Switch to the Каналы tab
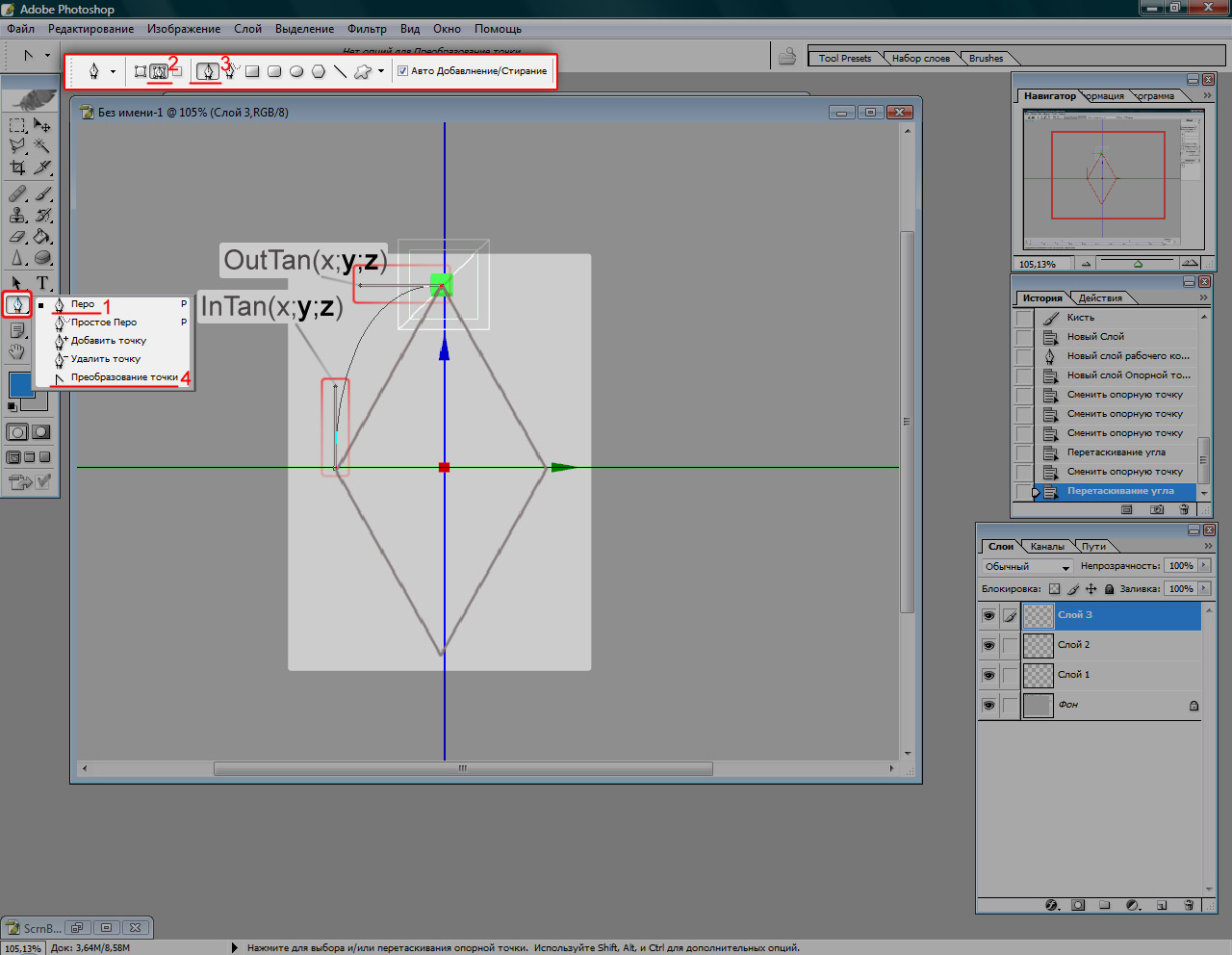Viewport: 1232px width, 955px height. click(x=1047, y=546)
